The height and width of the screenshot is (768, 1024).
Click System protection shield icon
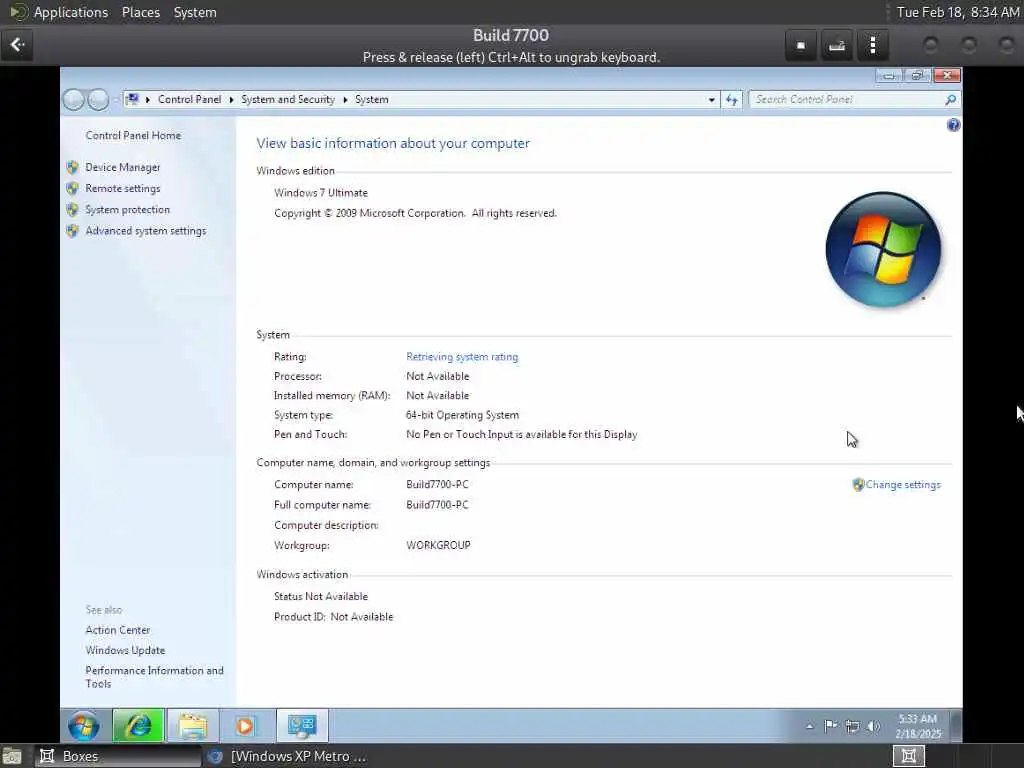72,210
